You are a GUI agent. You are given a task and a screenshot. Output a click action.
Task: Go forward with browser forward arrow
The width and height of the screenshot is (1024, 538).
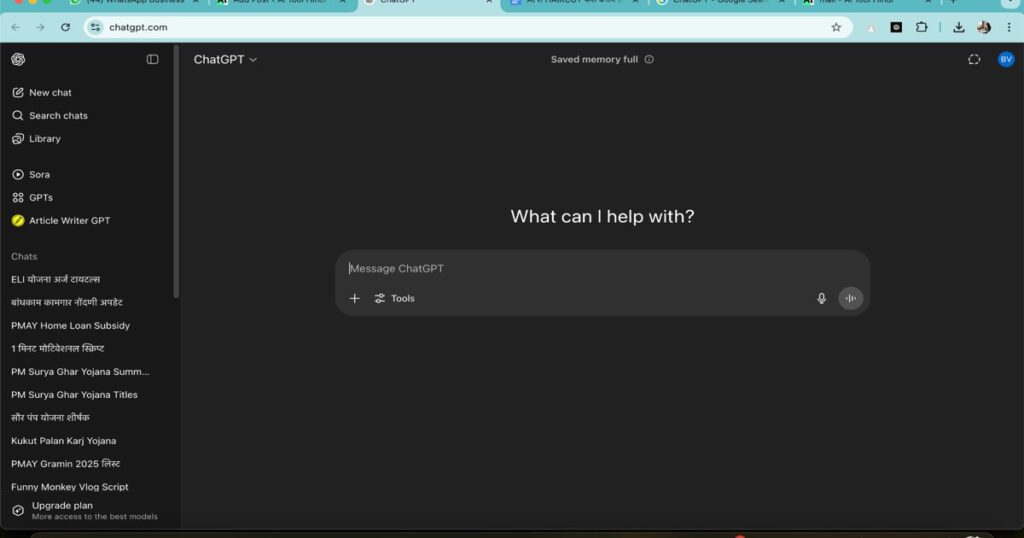[x=40, y=27]
